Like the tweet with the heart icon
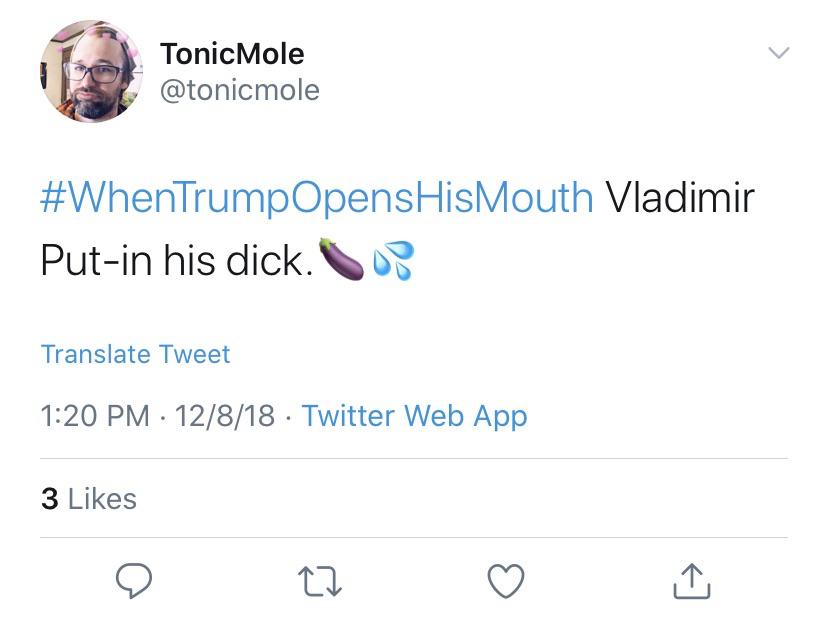Image resolution: width=828 pixels, height=620 pixels. tap(506, 580)
